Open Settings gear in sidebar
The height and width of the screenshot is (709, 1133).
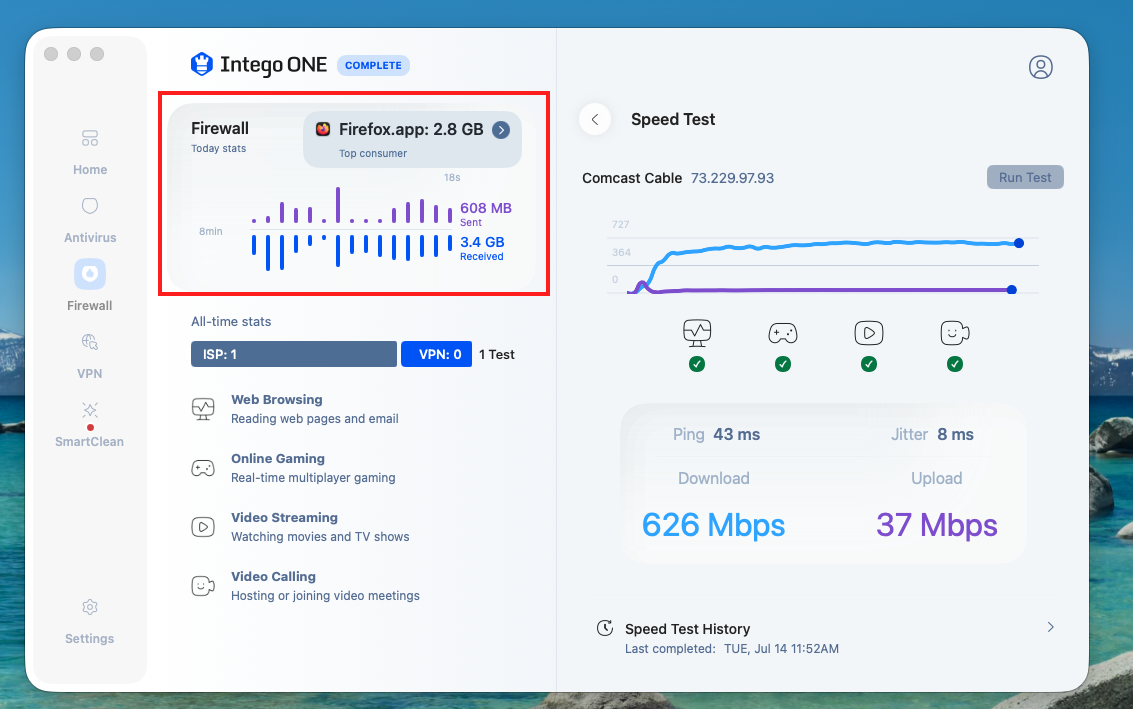(90, 622)
